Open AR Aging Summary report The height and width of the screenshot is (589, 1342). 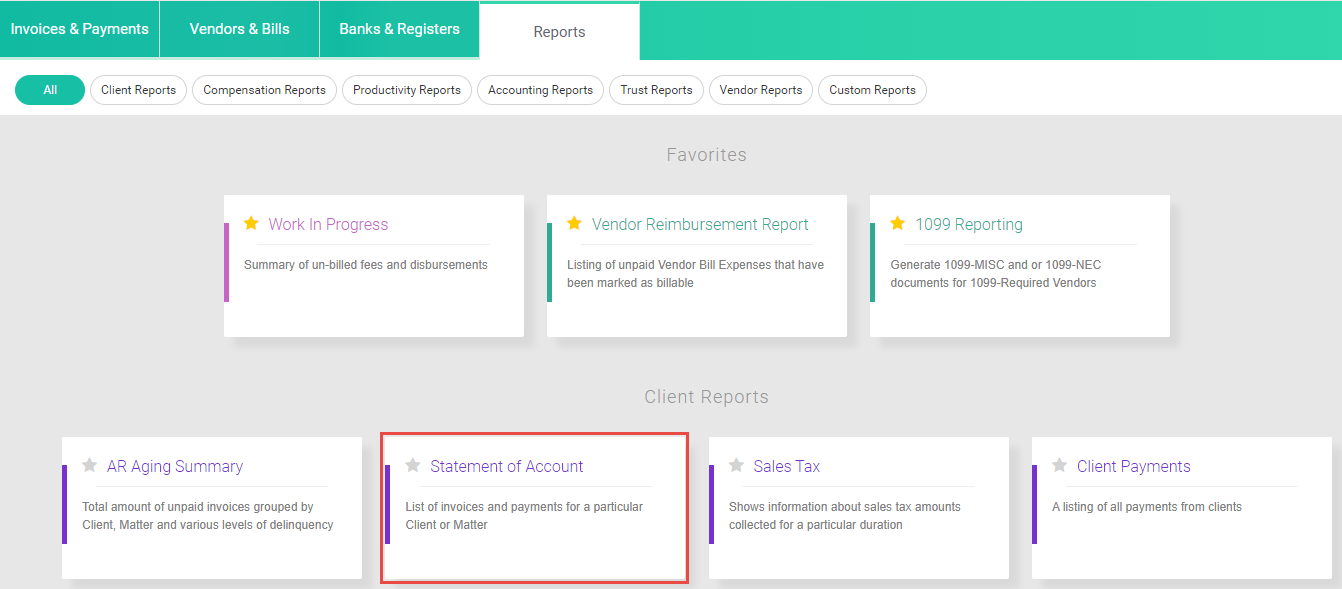coord(175,466)
